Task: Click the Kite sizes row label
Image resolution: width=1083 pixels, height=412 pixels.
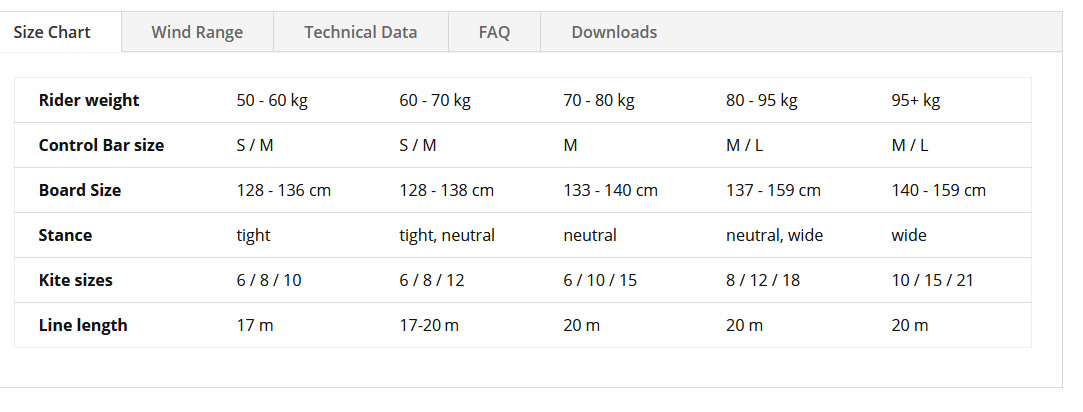Action: click(x=76, y=280)
